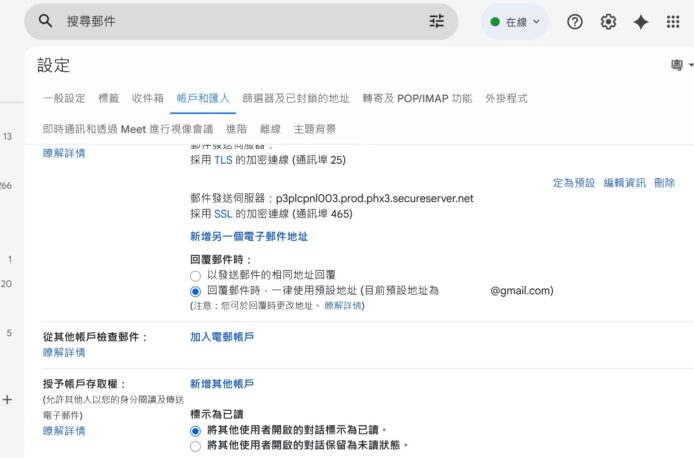The width and height of the screenshot is (694, 458).
Task: Open the 粵 input language dropdown
Action: (x=682, y=66)
